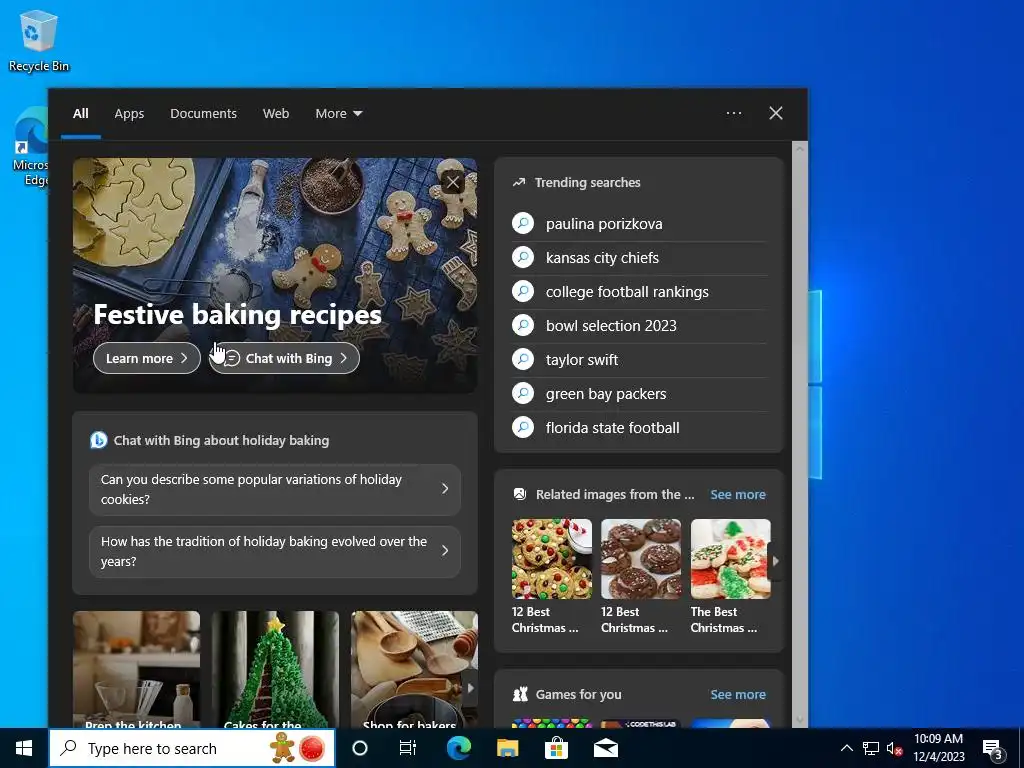This screenshot has height=768, width=1024.
Task: Switch to the Web tab
Action: click(x=276, y=114)
